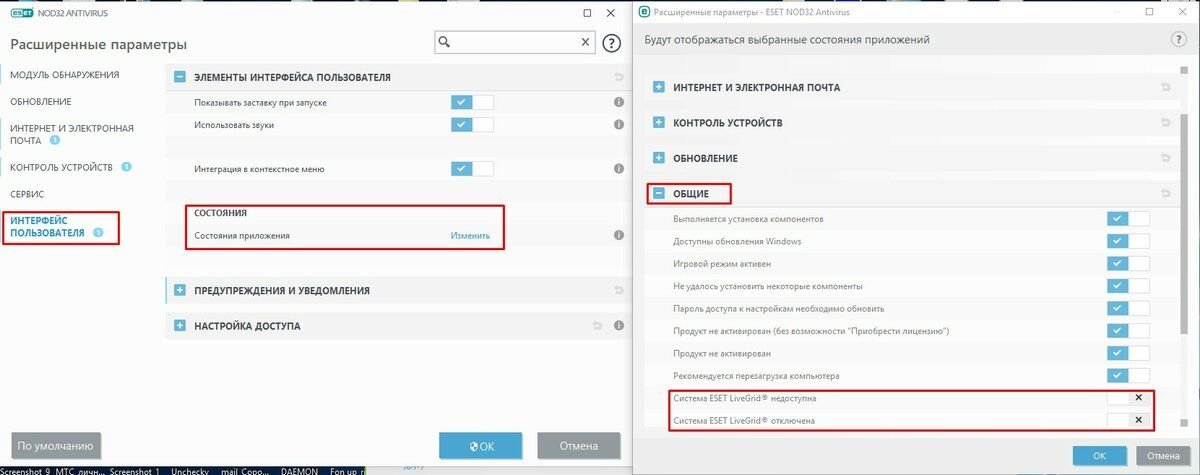The image size is (1200, 475).
Task: Toggle Использовать звуки switch
Action: pyautogui.click(x=472, y=125)
